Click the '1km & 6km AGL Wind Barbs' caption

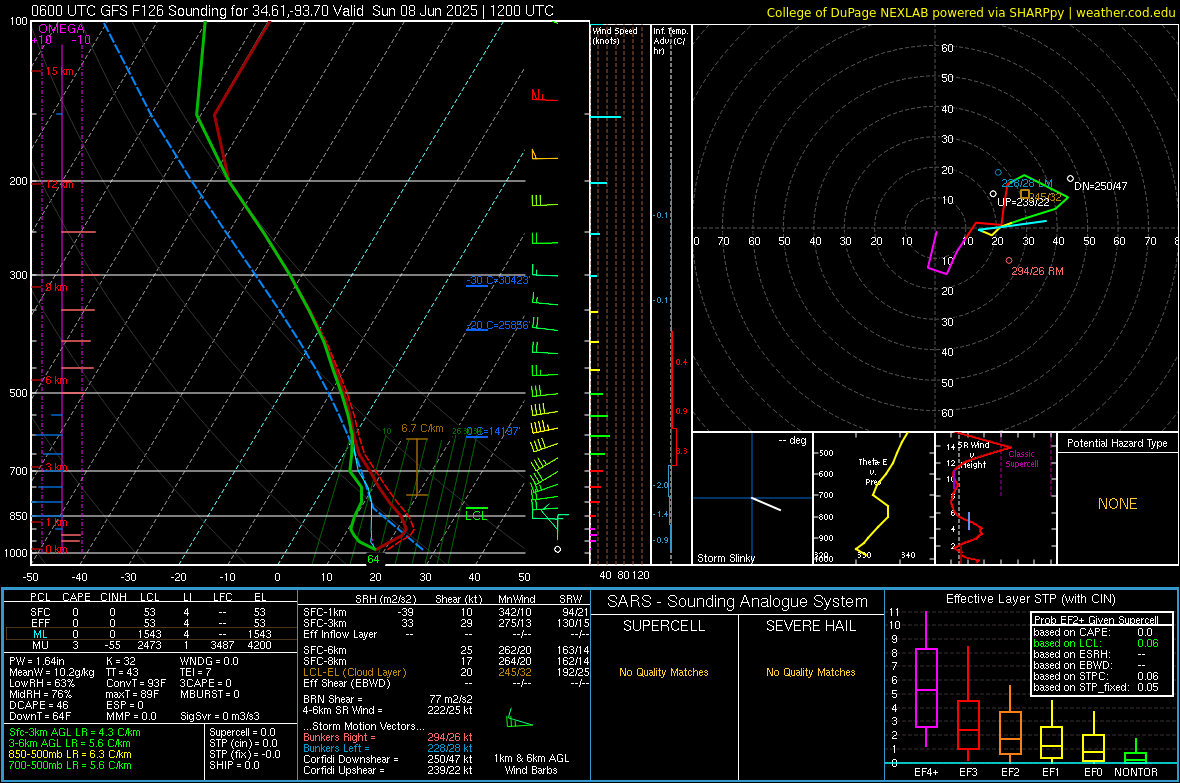click(531, 764)
